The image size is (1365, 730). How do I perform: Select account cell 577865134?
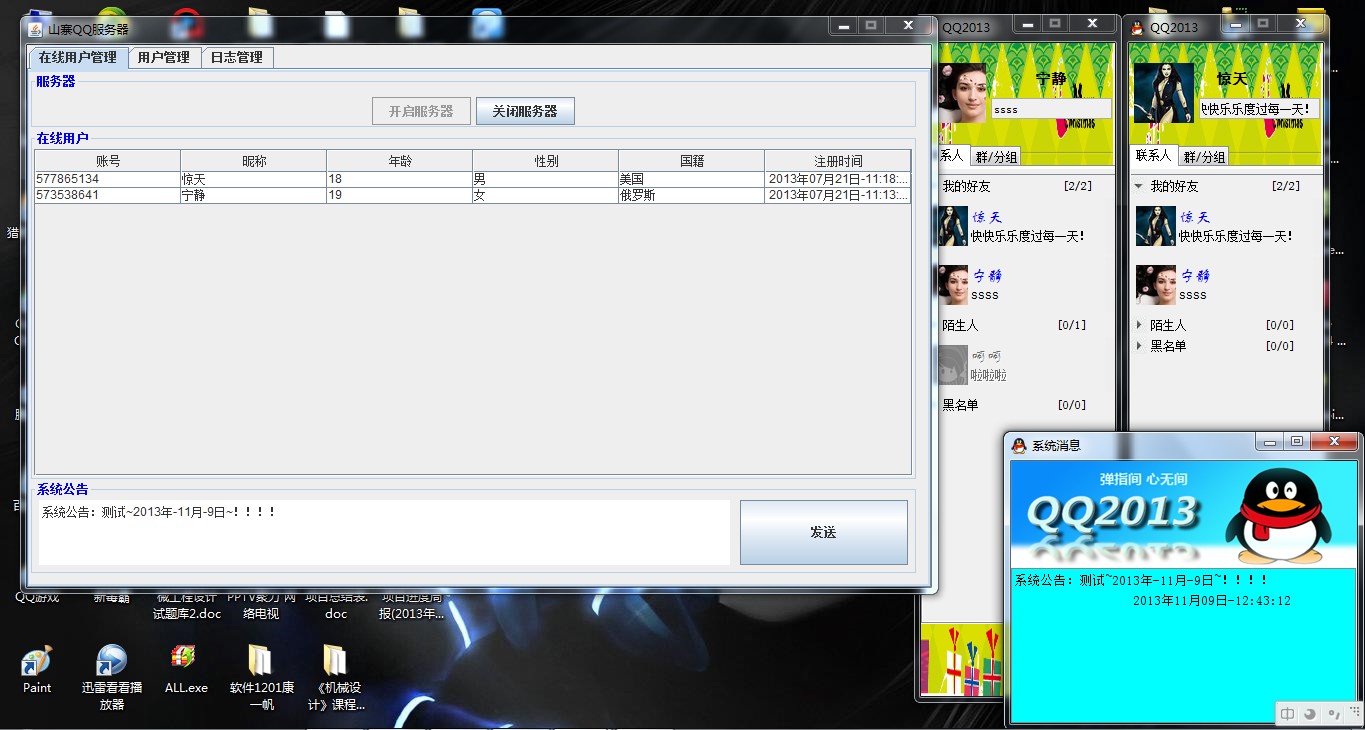pos(108,179)
